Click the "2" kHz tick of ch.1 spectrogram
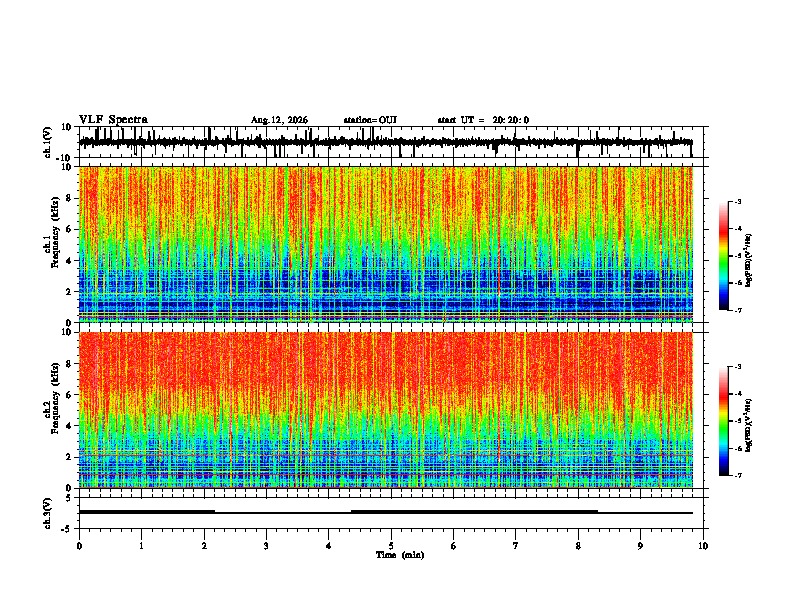Image resolution: width=792 pixels, height=612 pixels. tap(69, 292)
